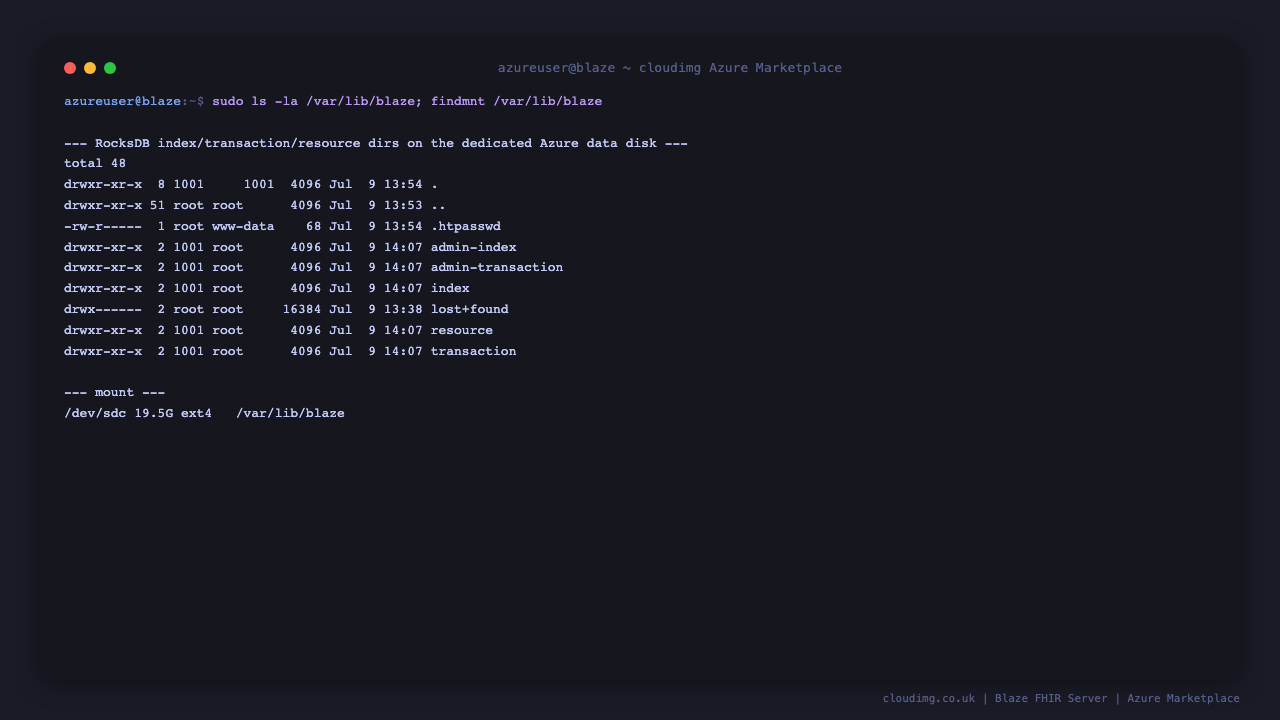
Task: Click the 'azureuser@blaze' shell prompt
Action: coord(123,102)
